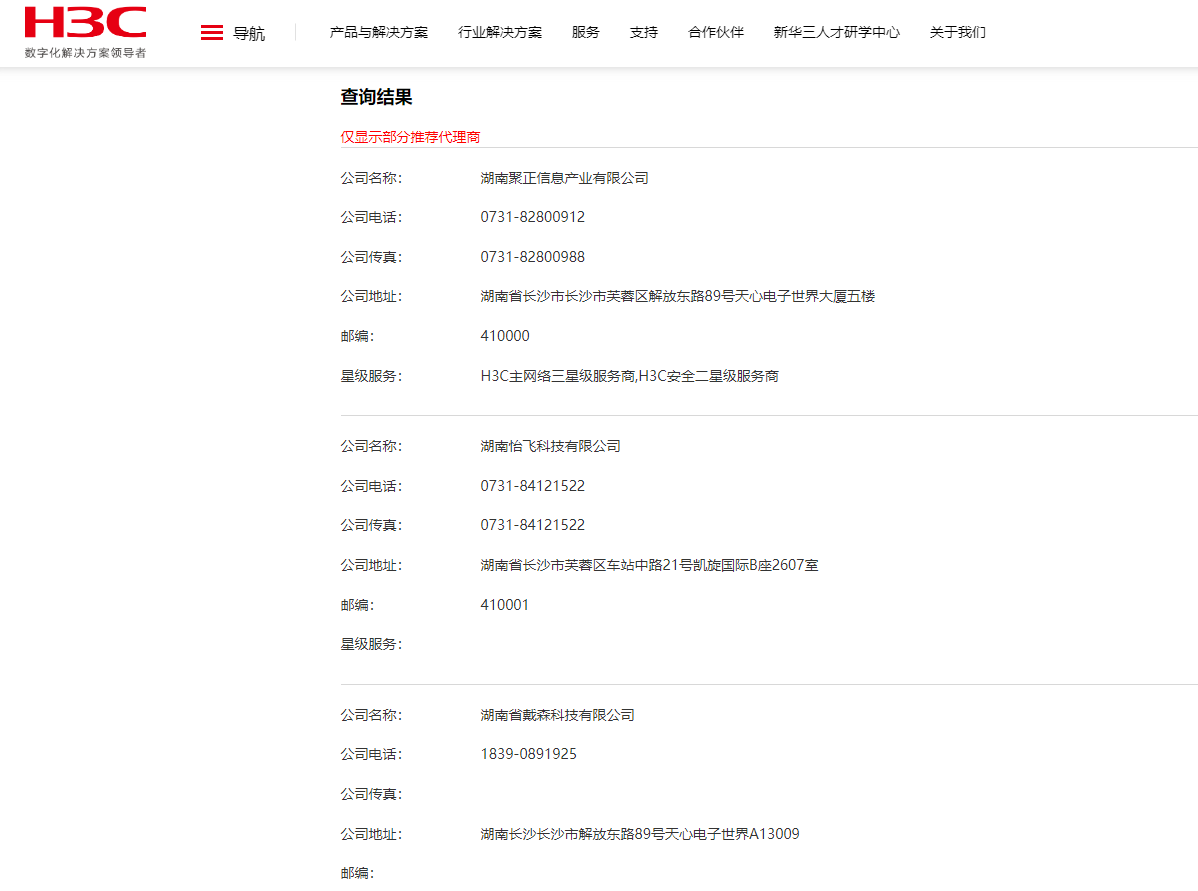Select address with 凯旋国际B座2607室
The image size is (1198, 891).
coord(649,565)
